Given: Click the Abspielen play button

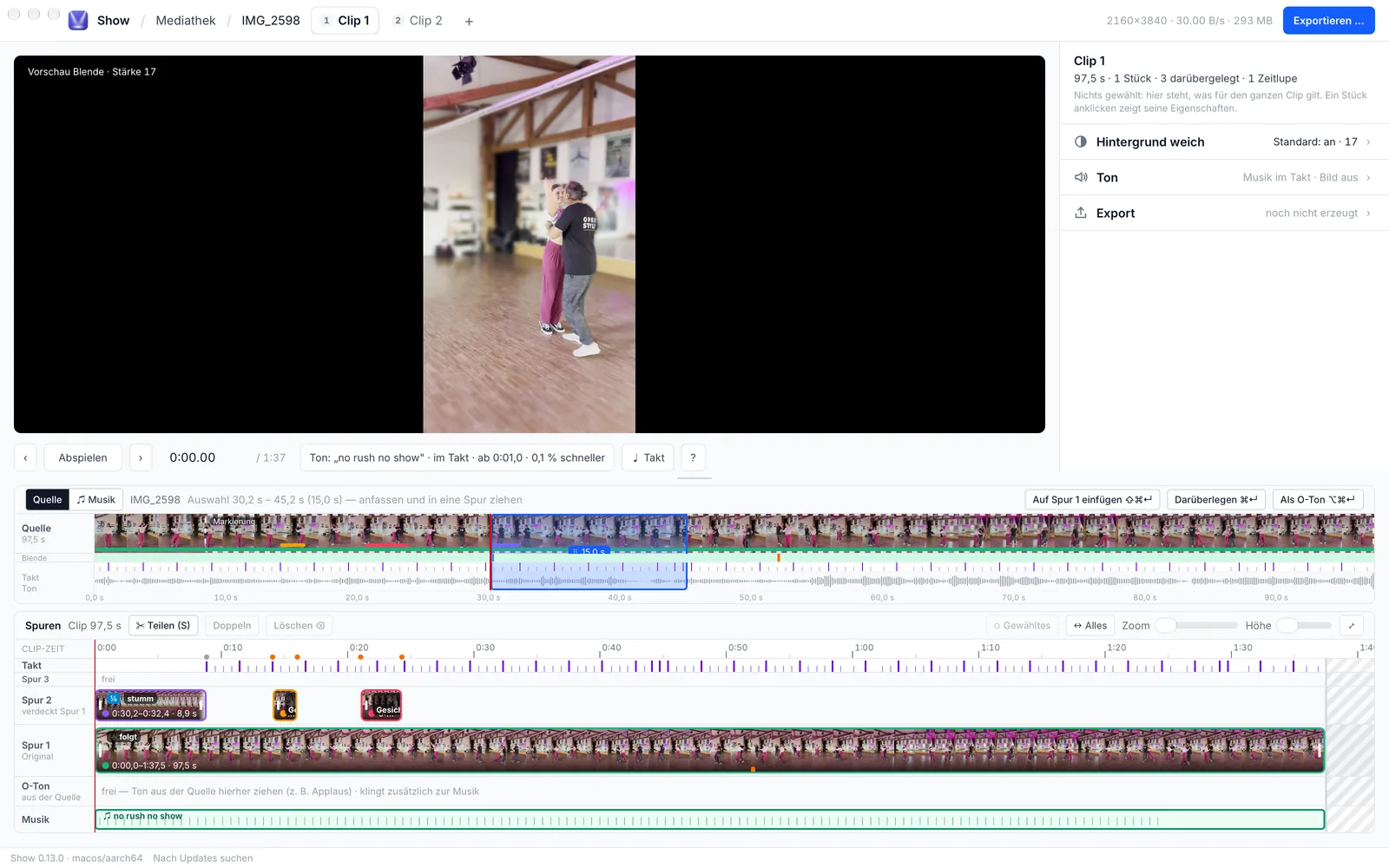Looking at the screenshot, I should click(x=83, y=457).
